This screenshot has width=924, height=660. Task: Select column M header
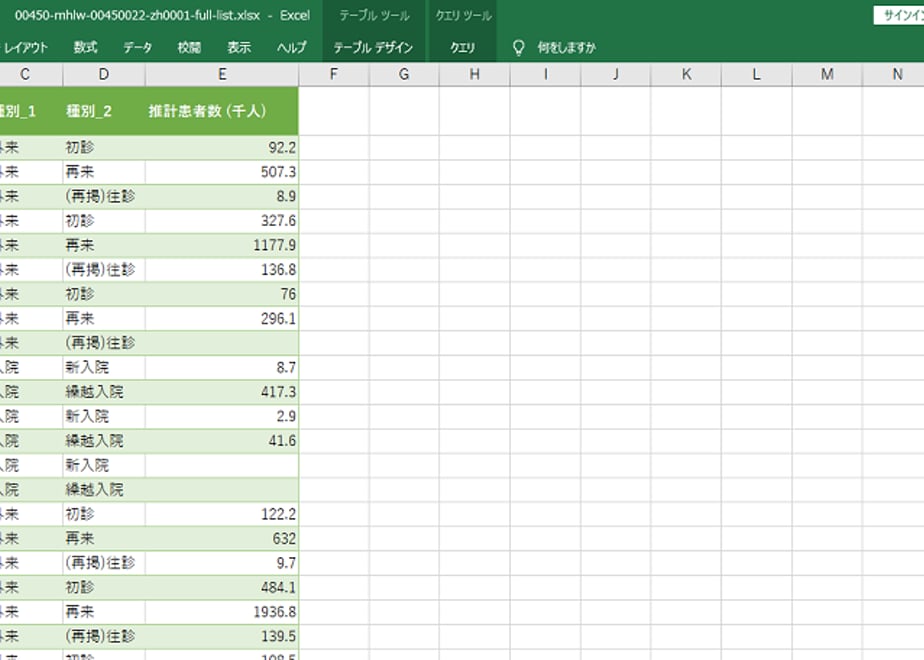click(x=827, y=74)
